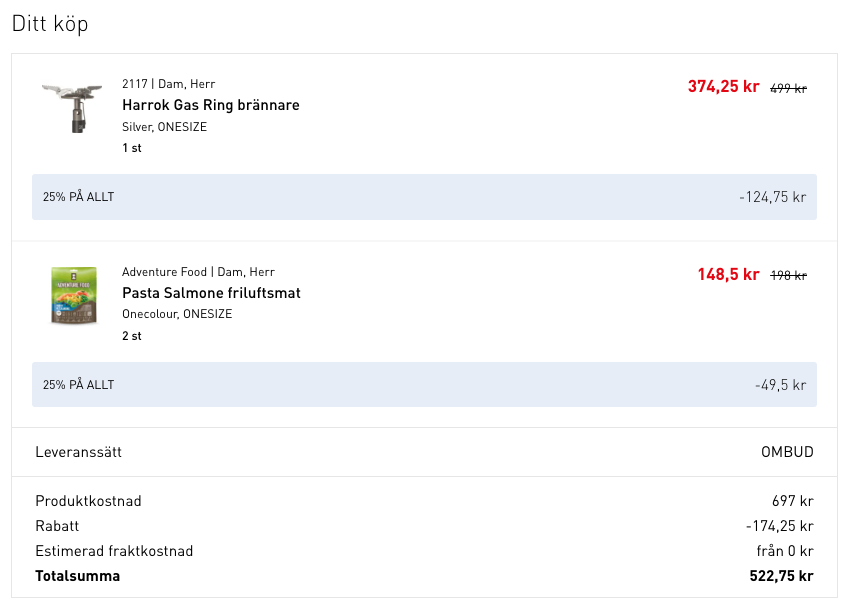Click the OMBUD delivery option
Image resolution: width=849 pixels, height=608 pixels.
(x=787, y=452)
